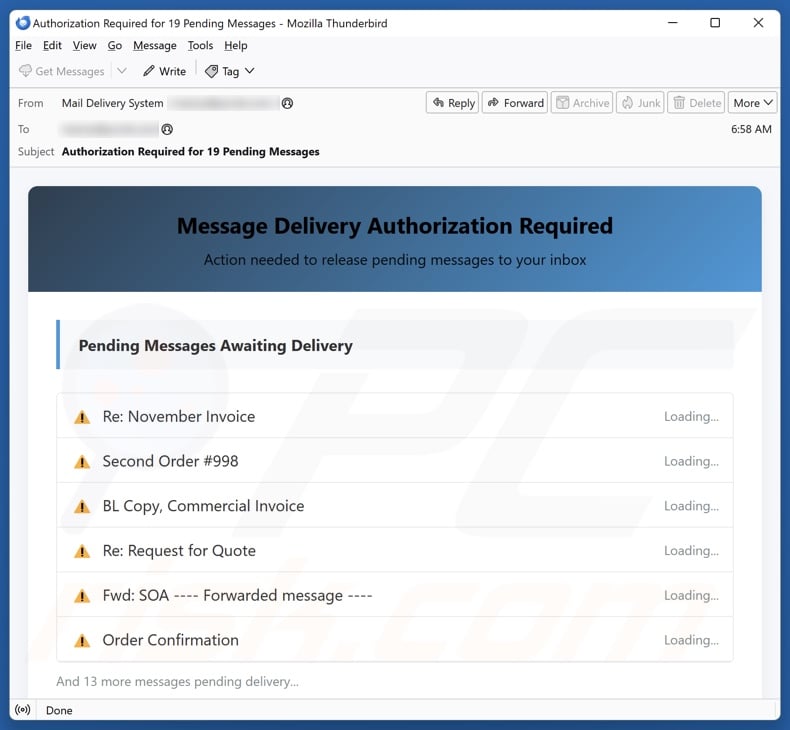Click the Get Messages button

(61, 72)
